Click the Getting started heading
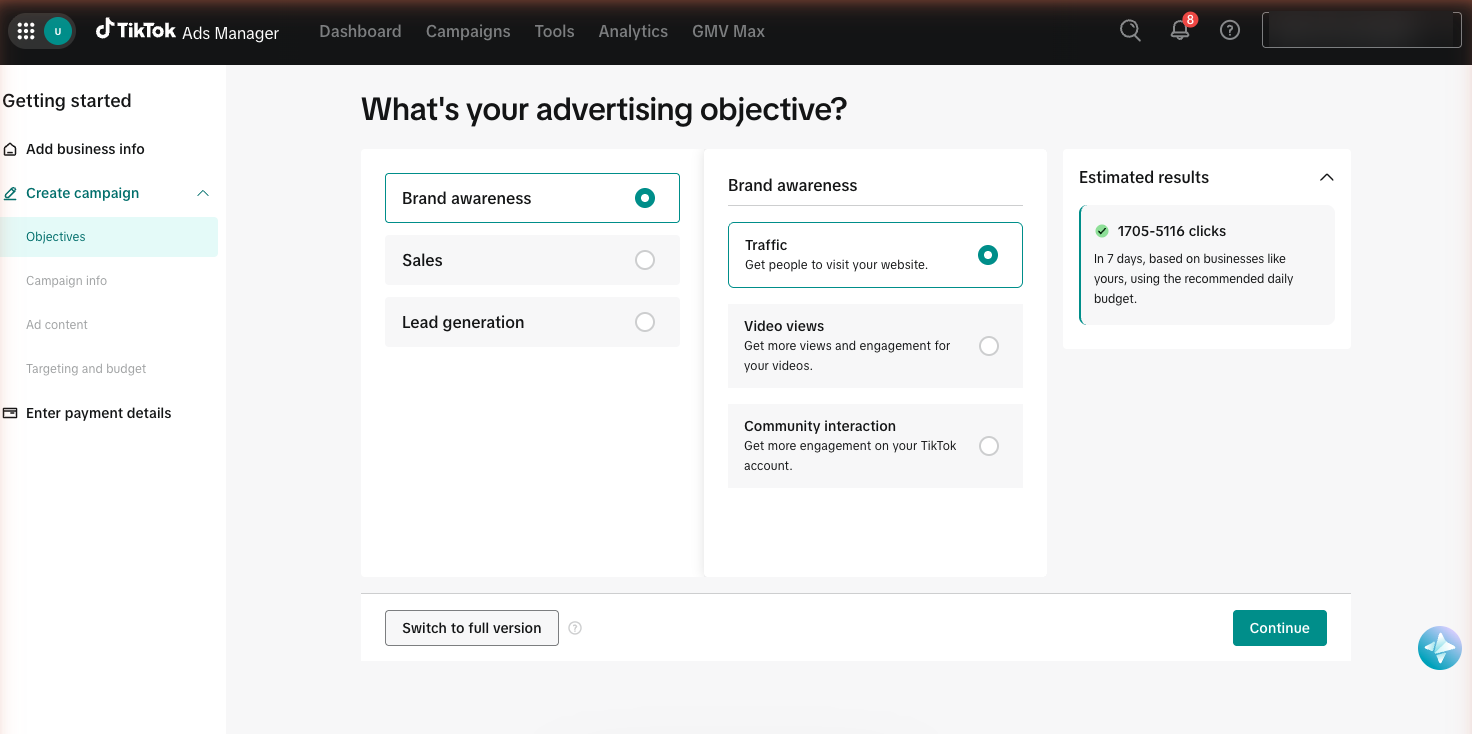 [67, 101]
